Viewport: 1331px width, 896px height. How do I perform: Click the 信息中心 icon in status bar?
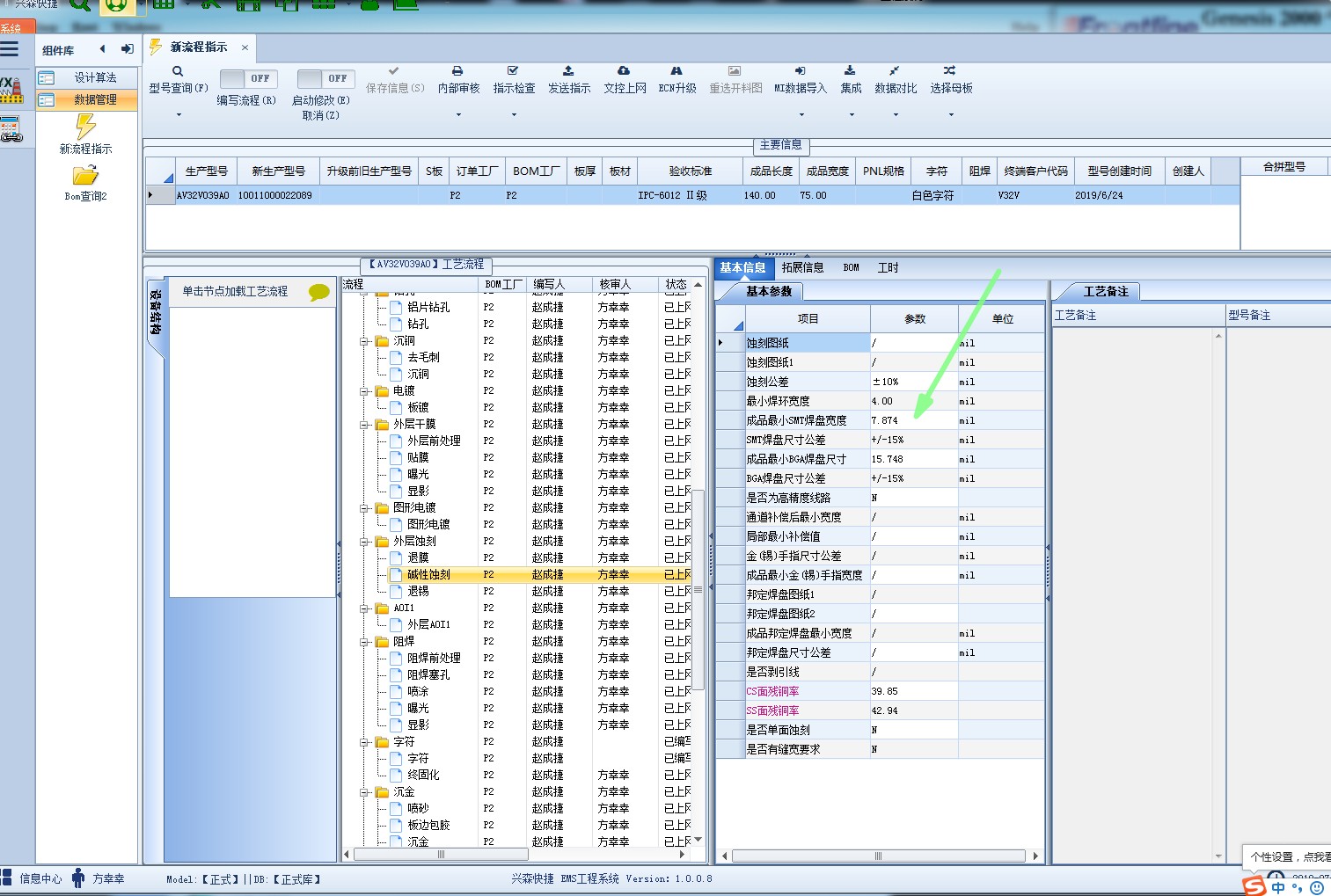tap(6, 878)
